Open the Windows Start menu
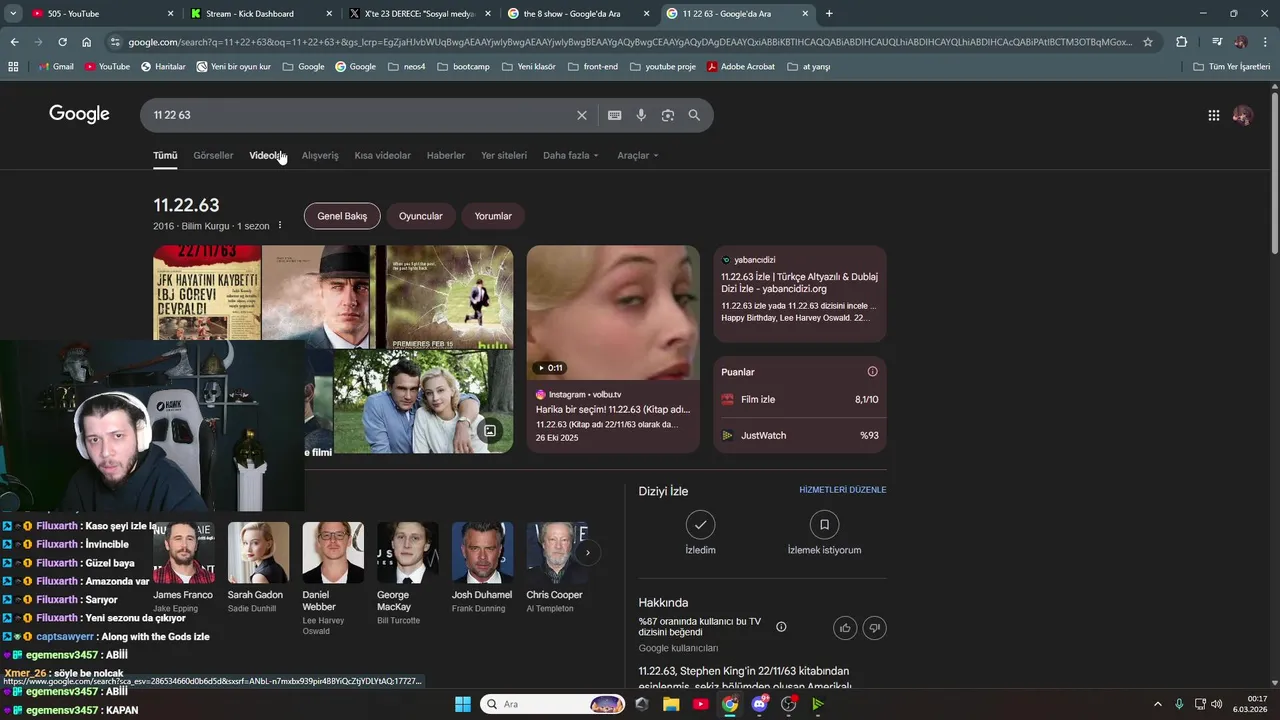The height and width of the screenshot is (720, 1280). [x=463, y=704]
